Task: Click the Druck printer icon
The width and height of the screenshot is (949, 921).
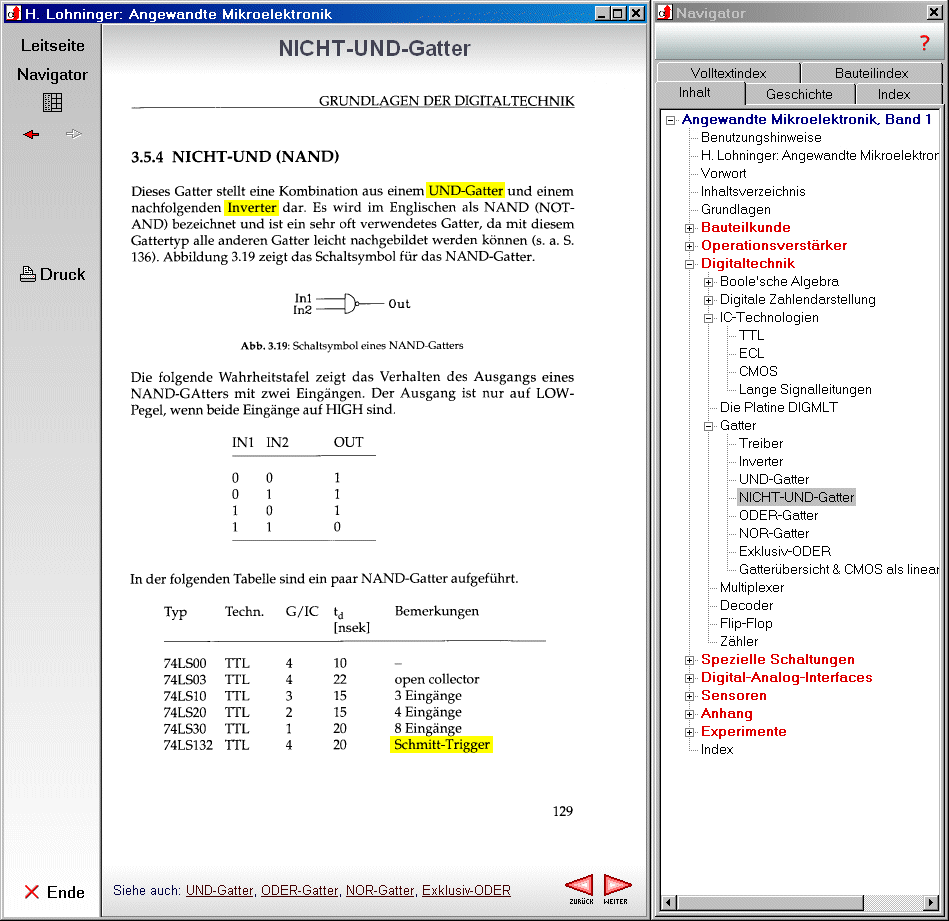Action: (x=28, y=274)
